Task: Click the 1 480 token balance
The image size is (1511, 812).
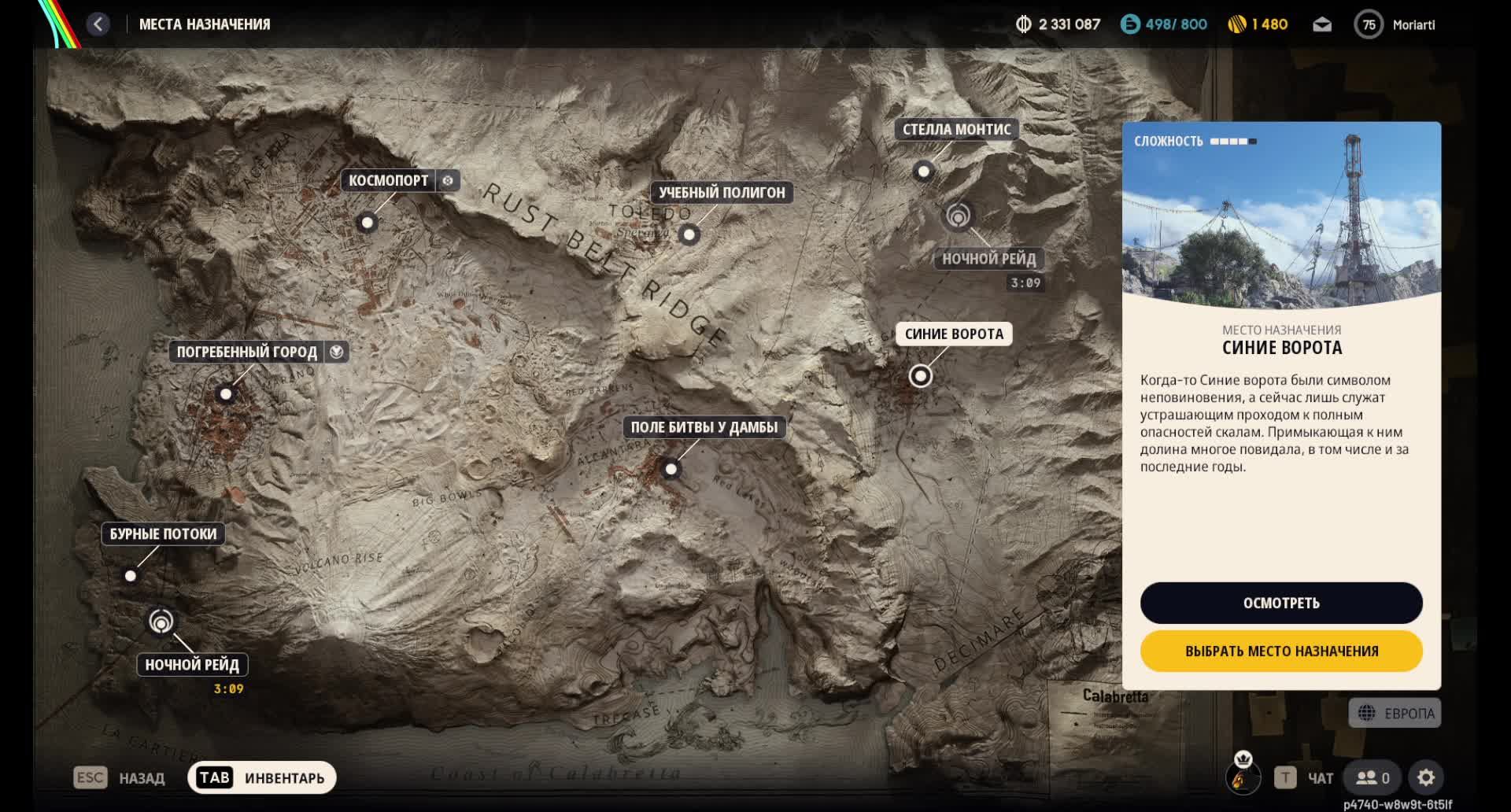Action: point(1269,24)
